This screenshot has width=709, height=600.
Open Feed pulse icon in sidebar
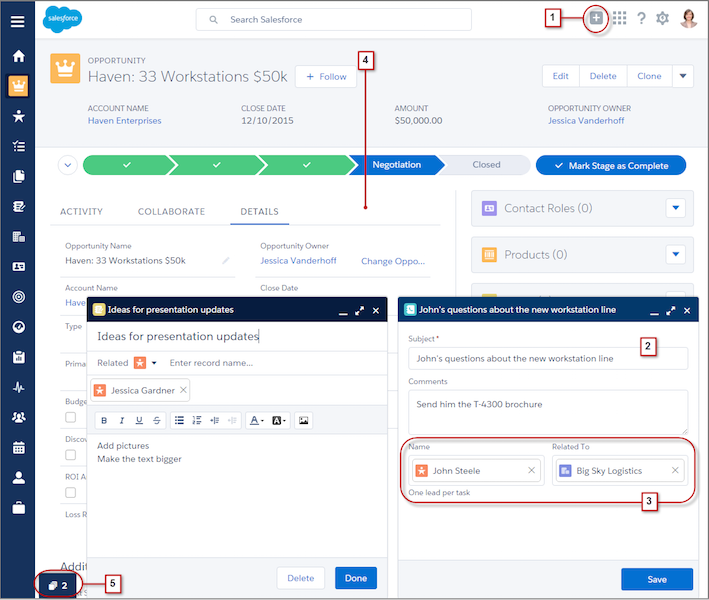point(19,387)
